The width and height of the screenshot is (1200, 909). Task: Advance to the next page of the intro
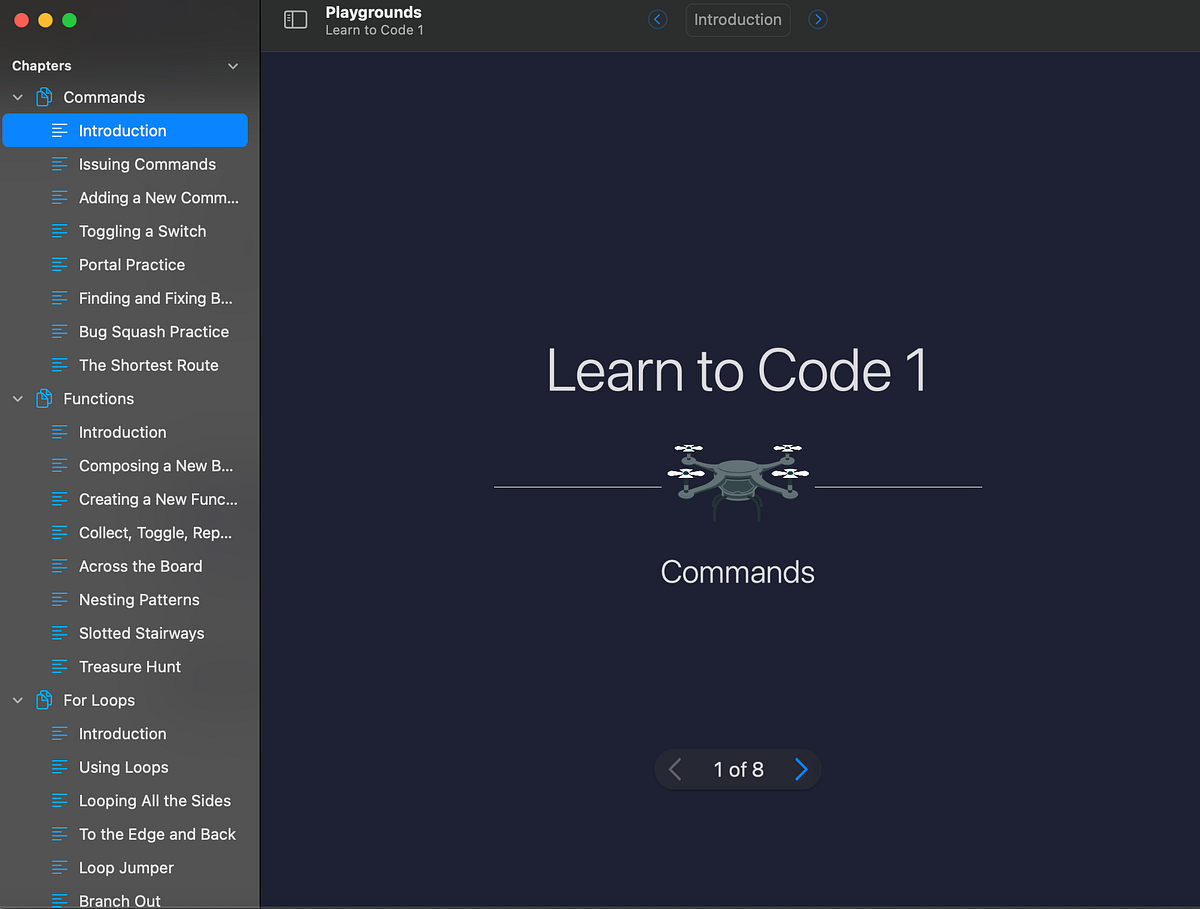pos(800,769)
